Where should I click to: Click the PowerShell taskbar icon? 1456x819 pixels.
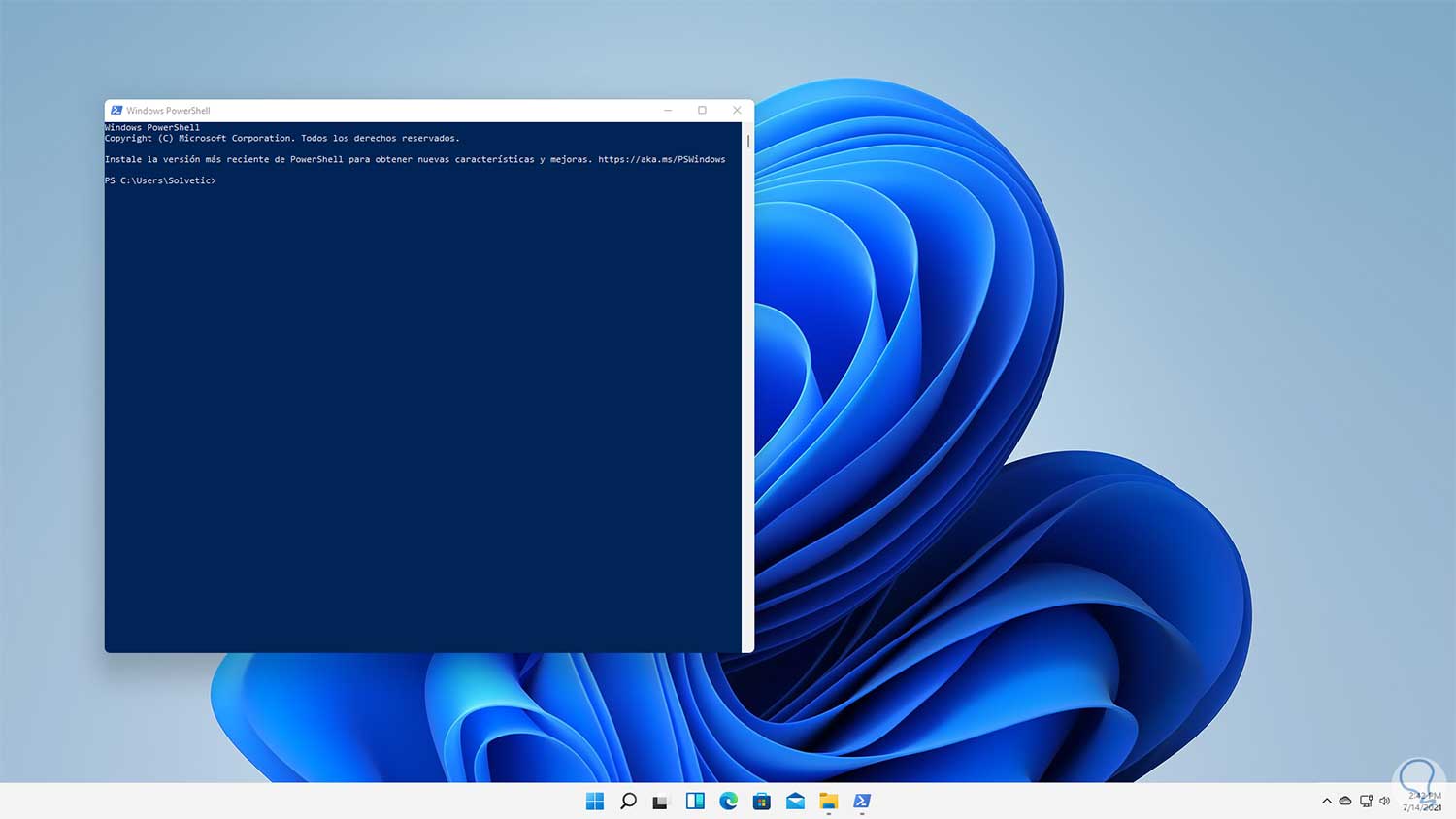pos(862,801)
